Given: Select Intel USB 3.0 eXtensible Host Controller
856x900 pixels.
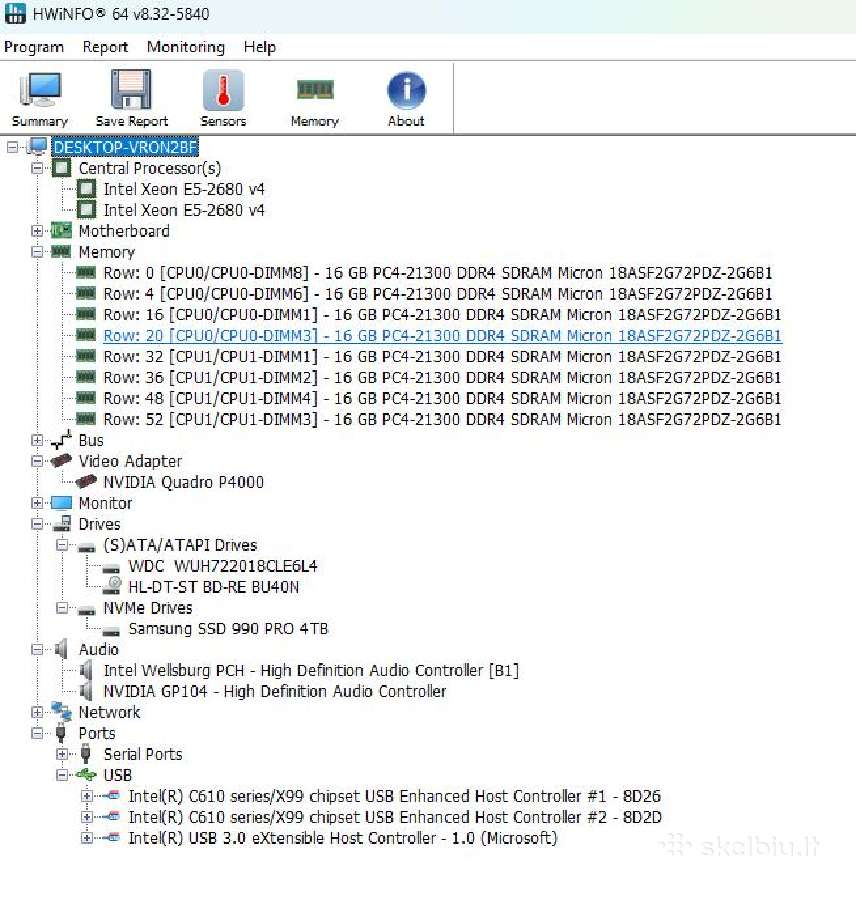Looking at the screenshot, I should pyautogui.click(x=343, y=838).
